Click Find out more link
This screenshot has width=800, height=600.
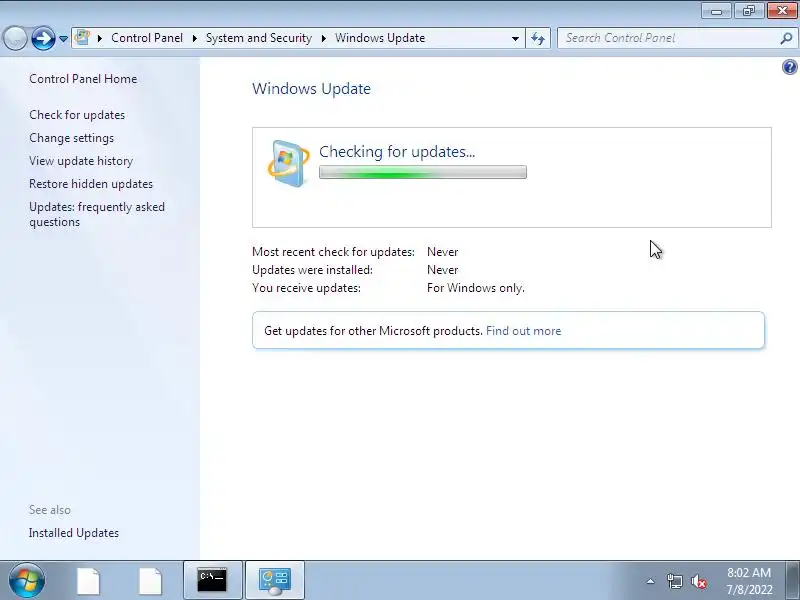pyautogui.click(x=523, y=331)
